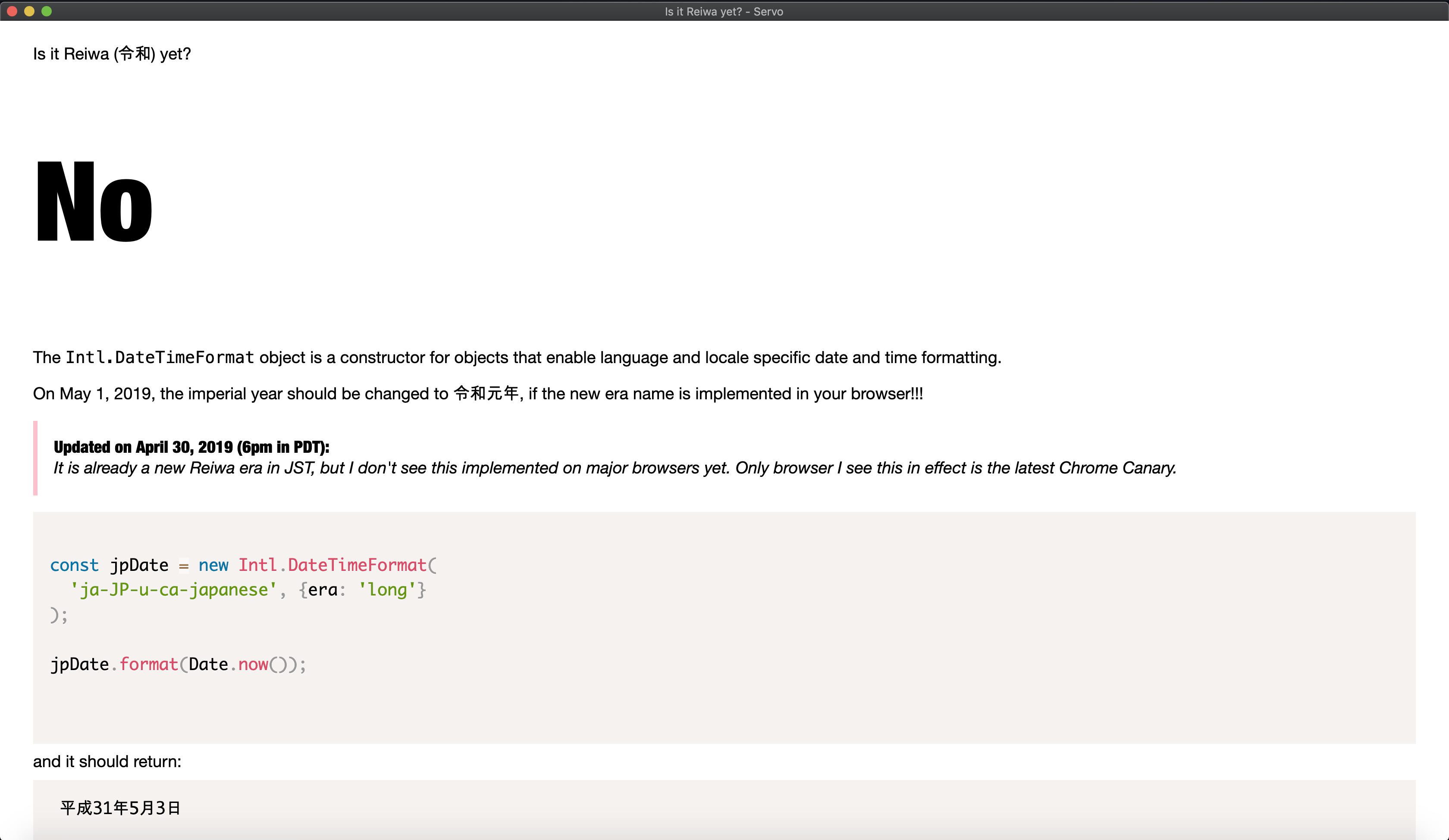Click the '令和元年' text in the paragraph
Image resolution: width=1449 pixels, height=840 pixels.
[x=486, y=394]
